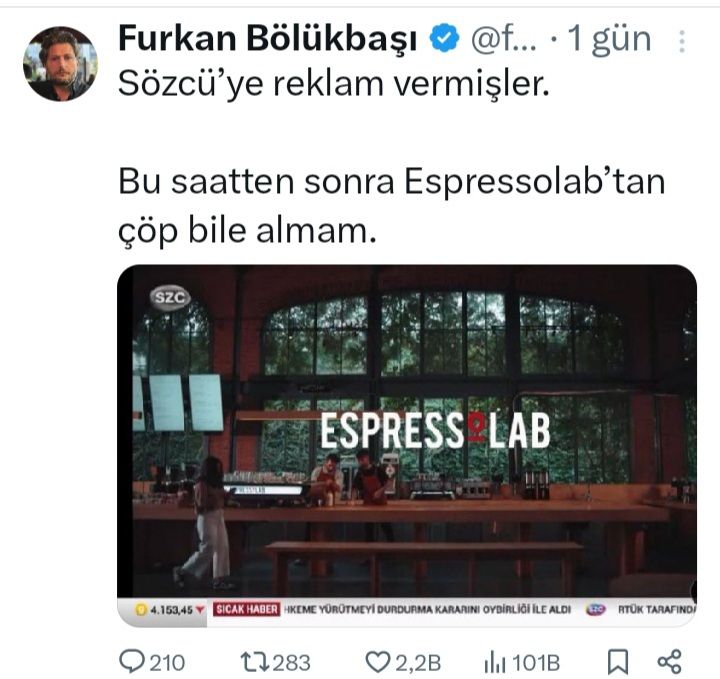Open Furkan Bölükbaşı's profile picture
720x679 pixels.
(x=60, y=63)
